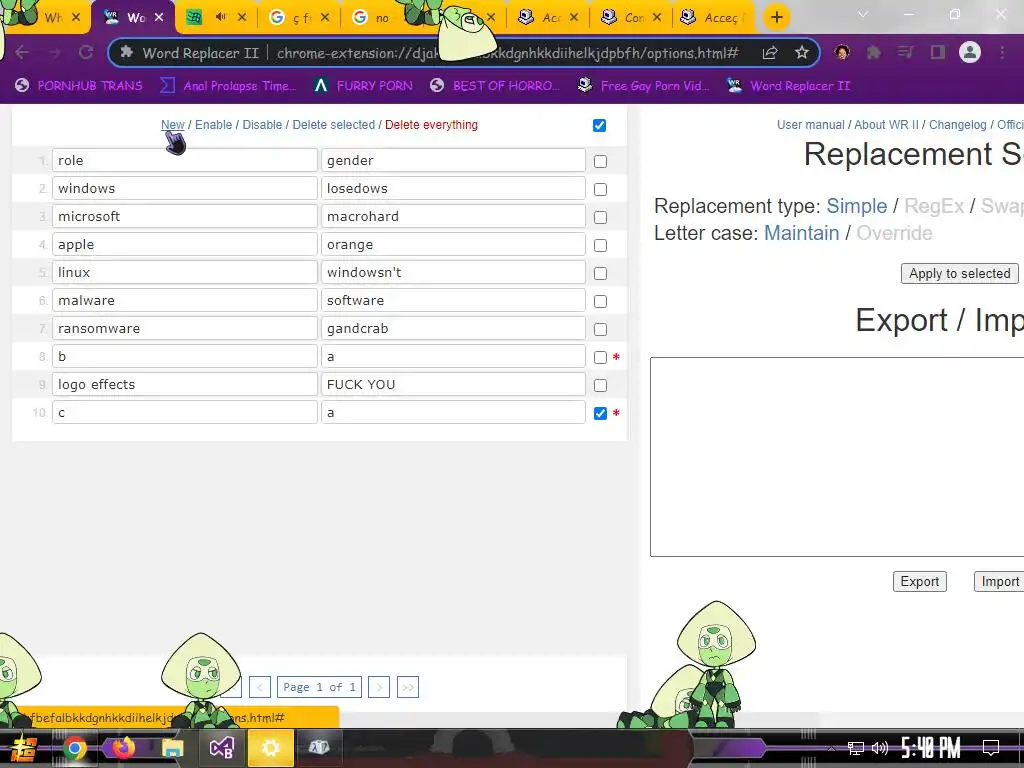Image resolution: width=1024 pixels, height=768 pixels.
Task: Open the gear Settings taskbar icon
Action: coord(270,748)
